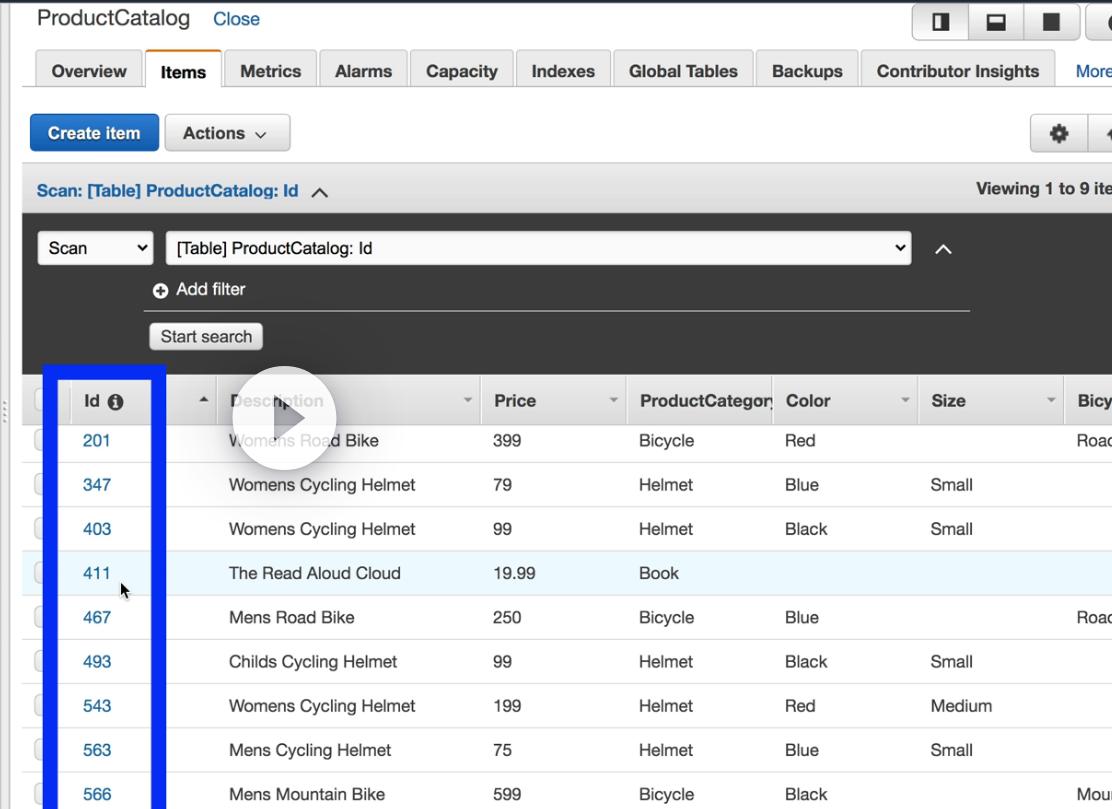Click the info icon beside Id header
This screenshot has height=809, width=1112.
pyautogui.click(x=116, y=402)
